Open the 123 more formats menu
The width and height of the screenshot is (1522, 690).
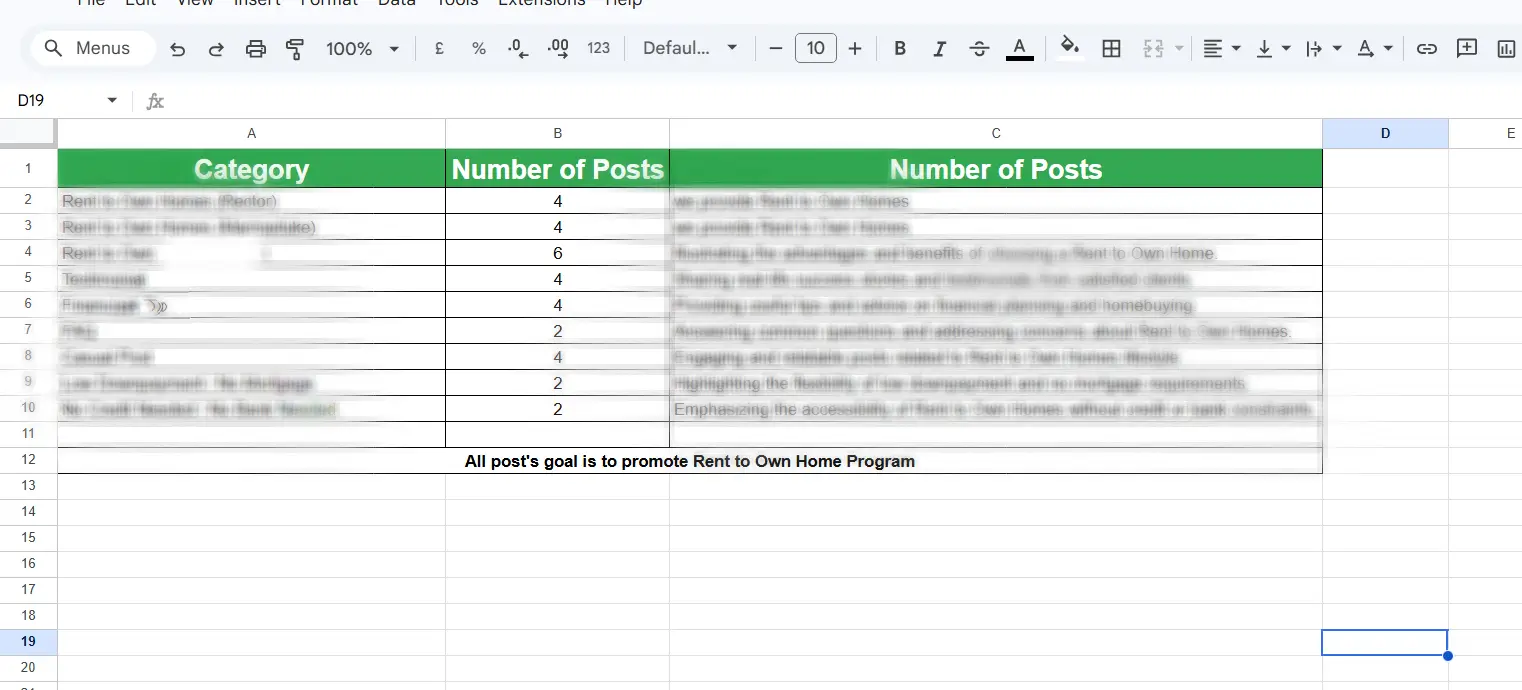(x=599, y=48)
